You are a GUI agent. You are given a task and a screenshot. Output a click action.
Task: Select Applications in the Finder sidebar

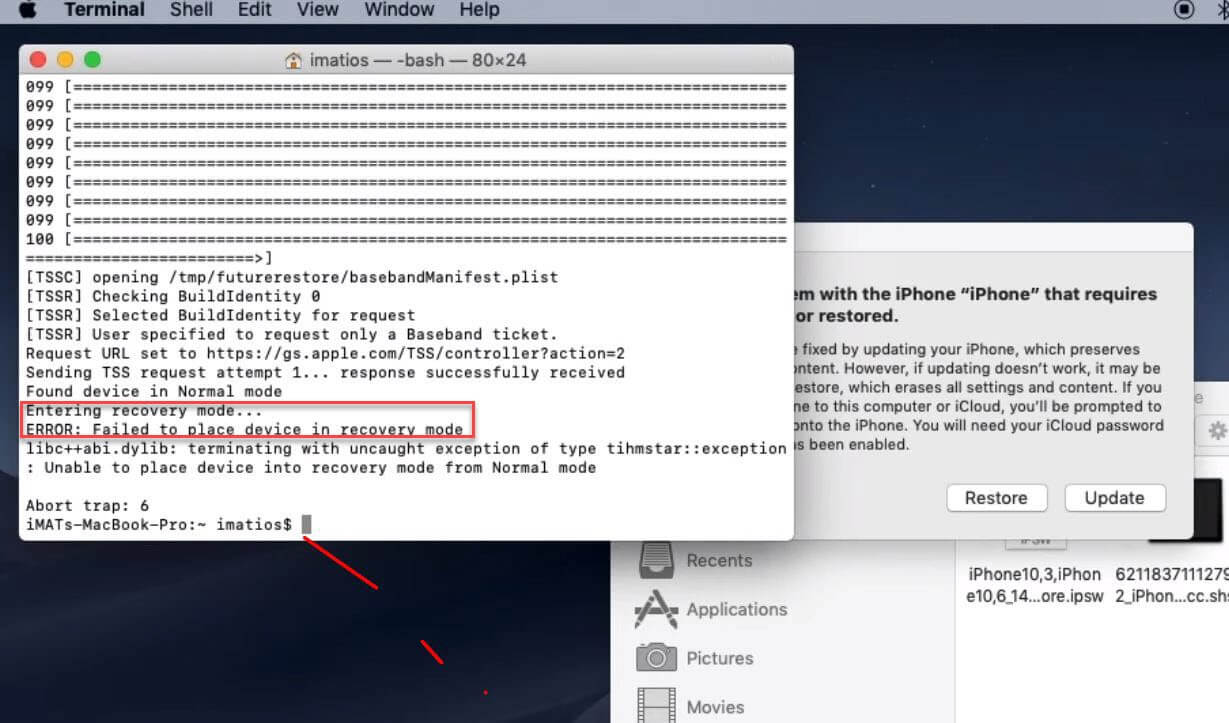736,609
